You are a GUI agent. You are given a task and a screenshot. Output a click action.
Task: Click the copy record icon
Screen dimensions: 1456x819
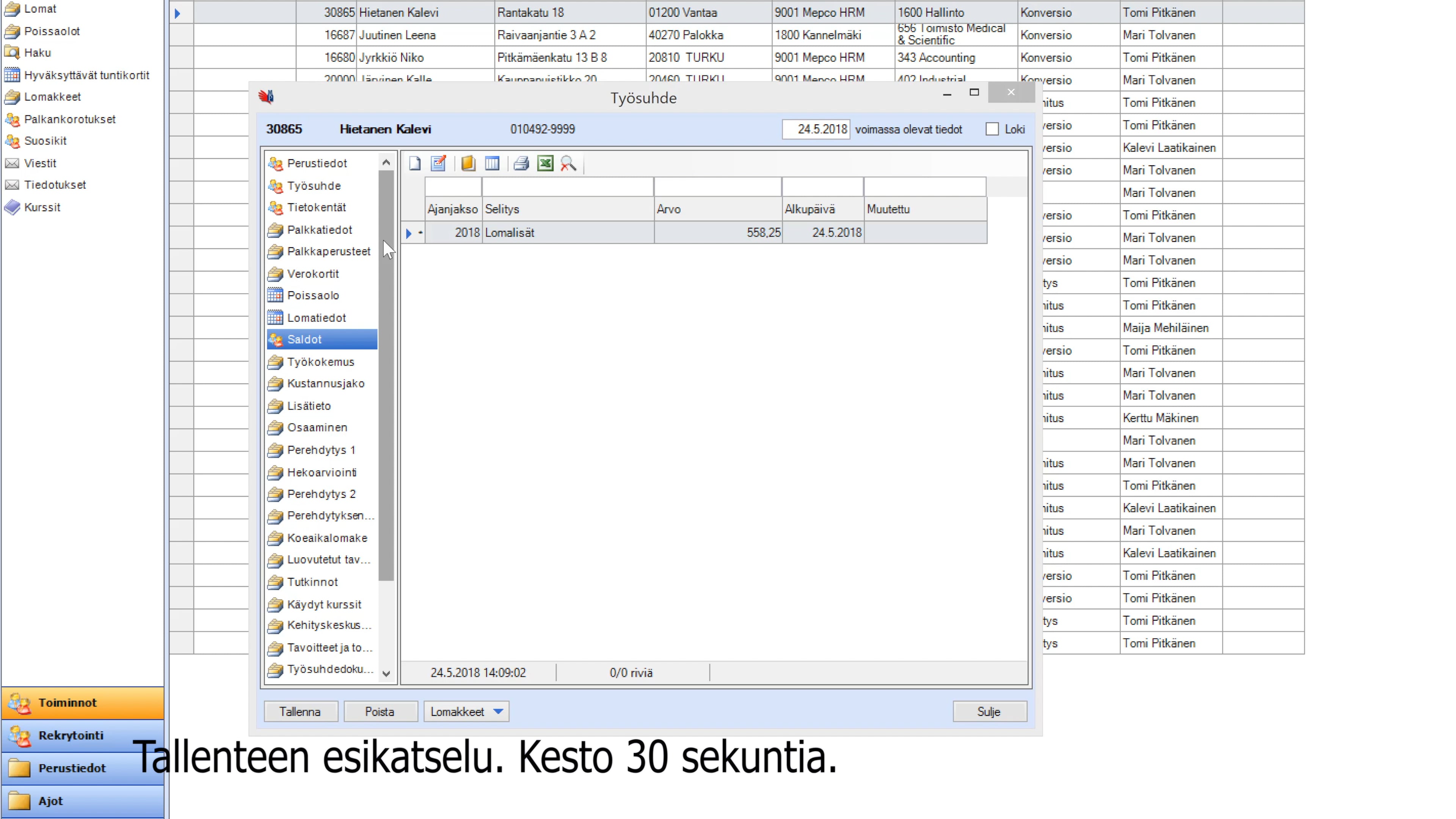click(x=468, y=164)
